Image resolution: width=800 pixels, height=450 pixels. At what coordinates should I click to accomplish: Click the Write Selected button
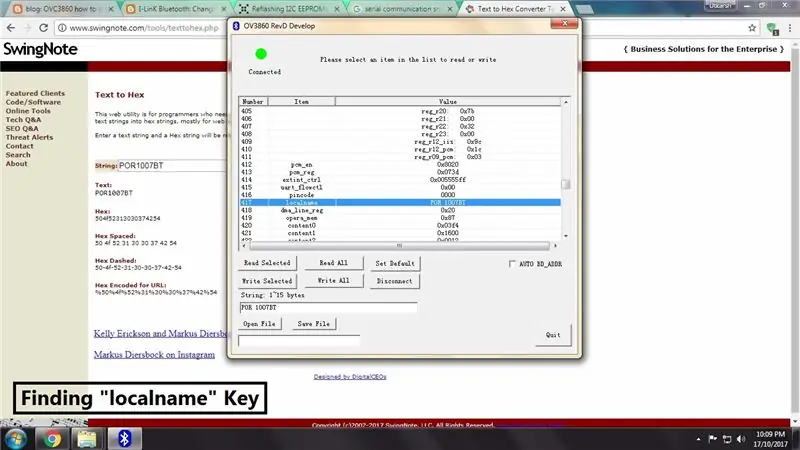267,281
